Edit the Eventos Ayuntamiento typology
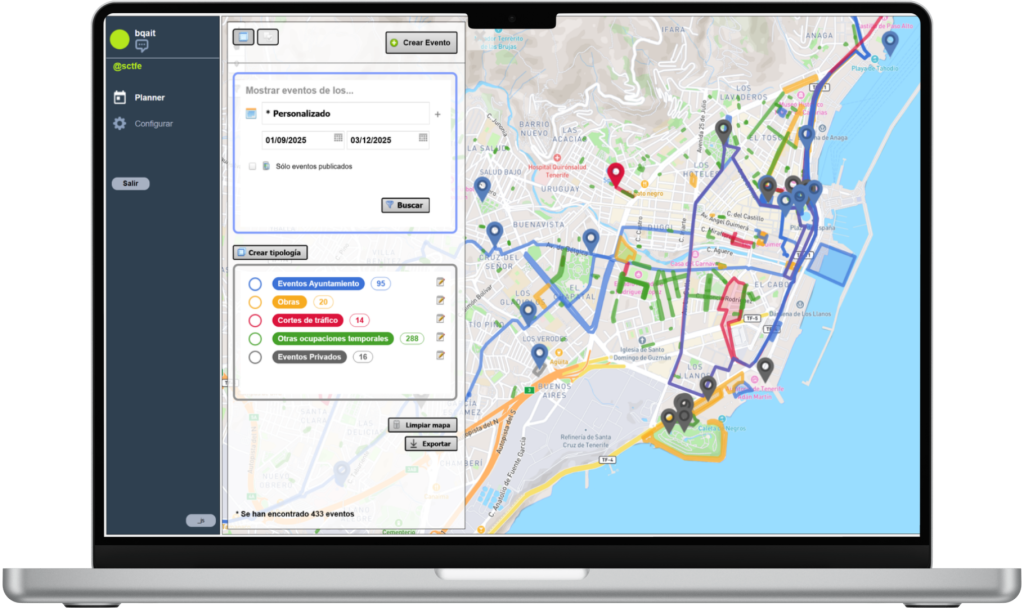Screen dimensions: 1024x608 tap(440, 284)
